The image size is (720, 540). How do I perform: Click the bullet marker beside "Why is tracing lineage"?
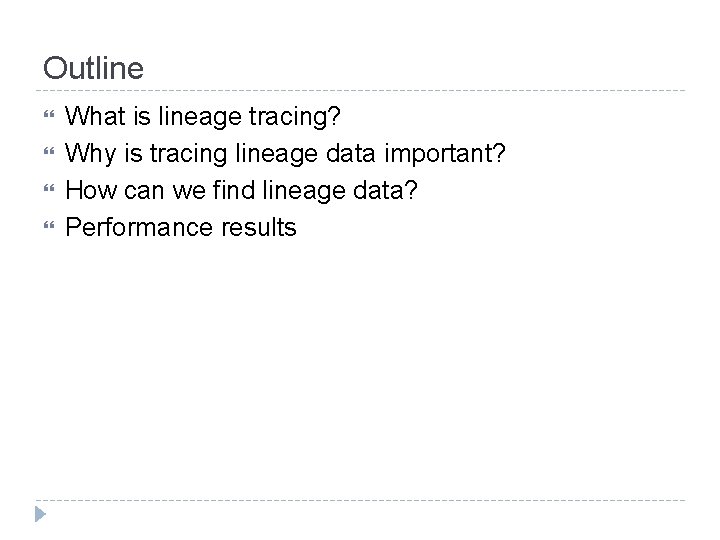(48, 155)
